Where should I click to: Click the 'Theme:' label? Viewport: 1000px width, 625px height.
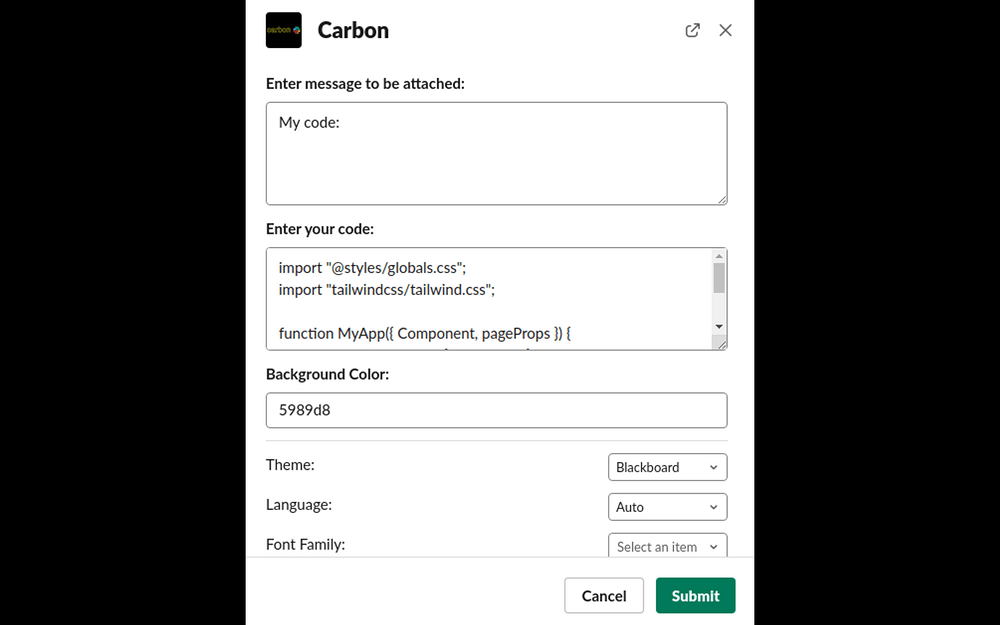tap(290, 465)
